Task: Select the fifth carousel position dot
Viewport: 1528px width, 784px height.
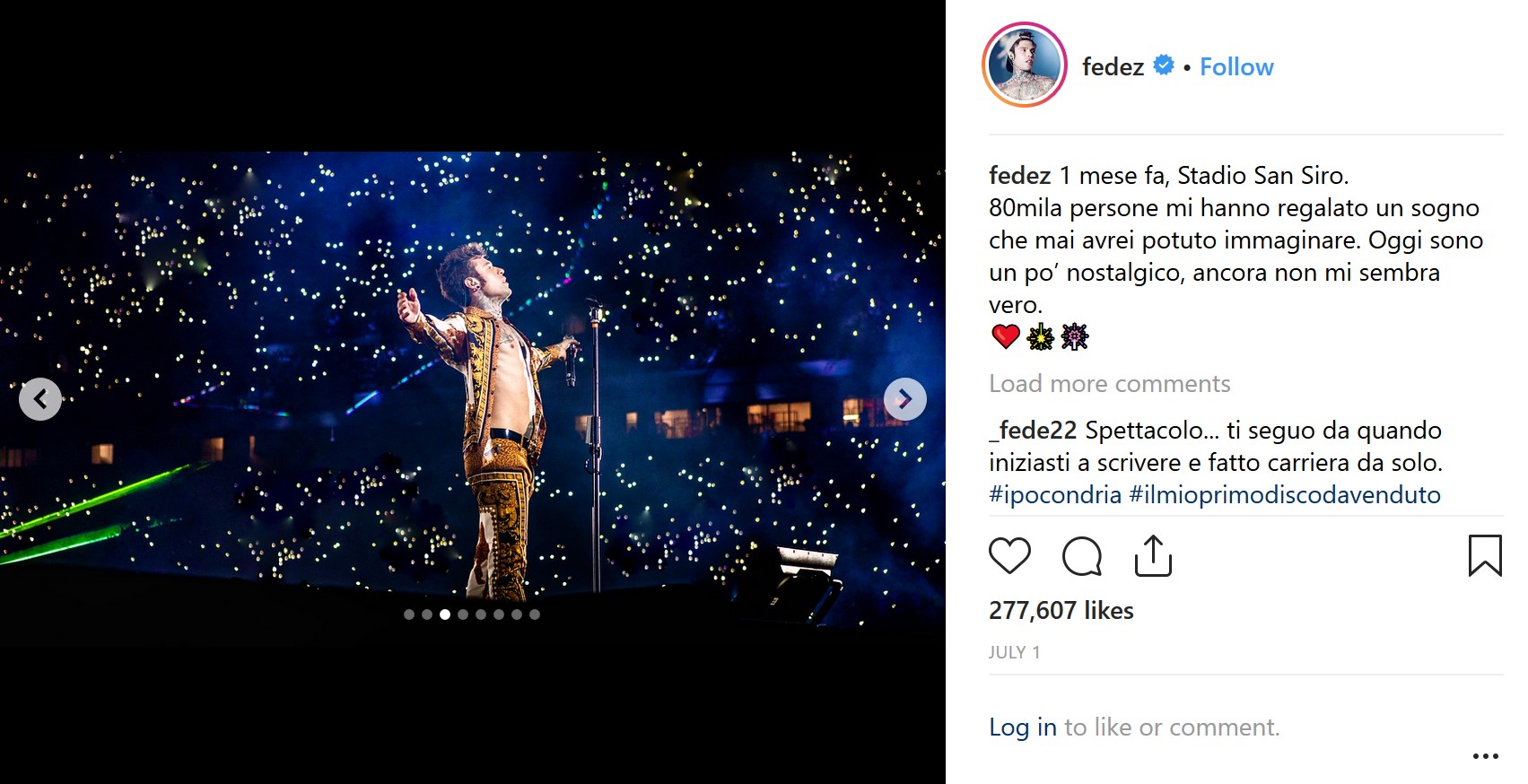Action: point(481,615)
